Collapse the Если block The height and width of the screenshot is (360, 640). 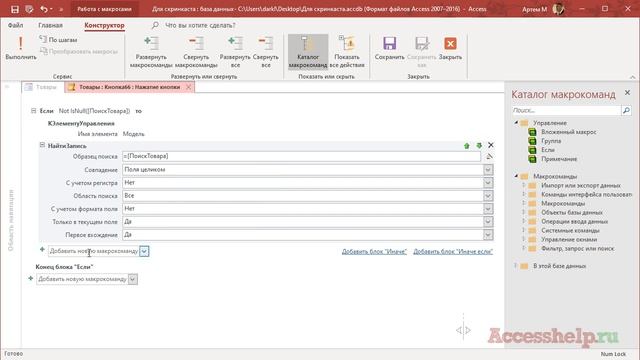click(x=33, y=111)
